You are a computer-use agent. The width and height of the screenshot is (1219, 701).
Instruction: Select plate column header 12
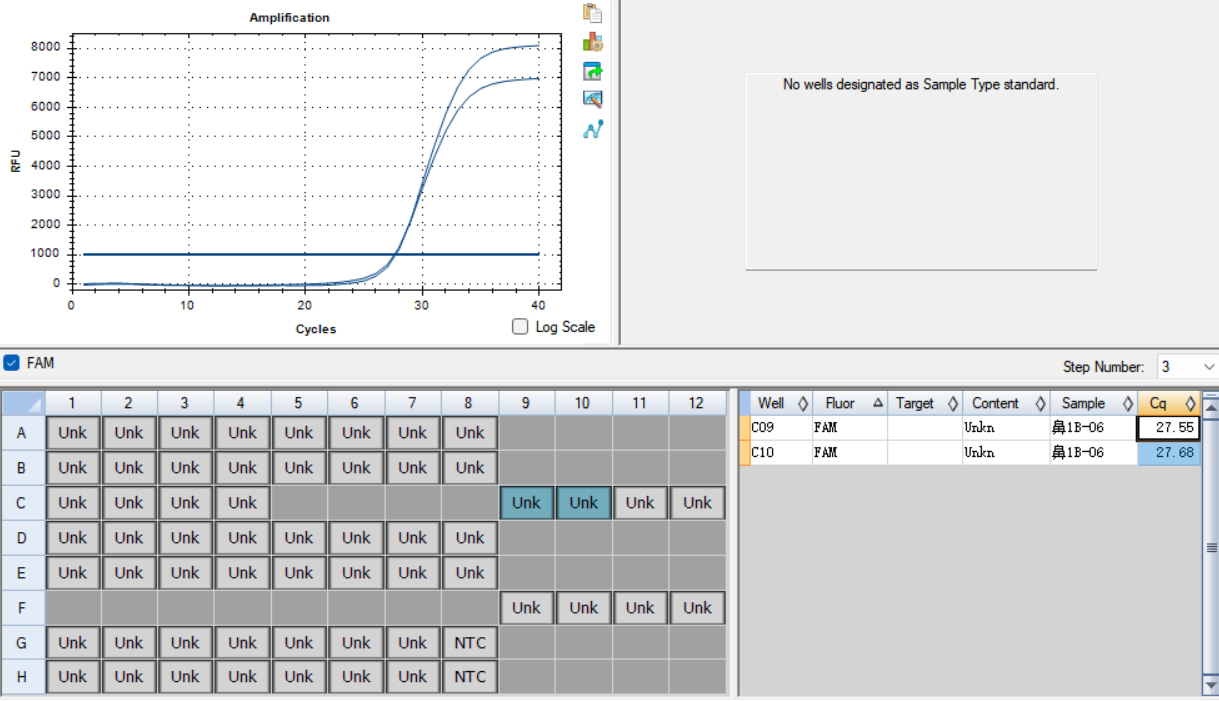click(696, 403)
